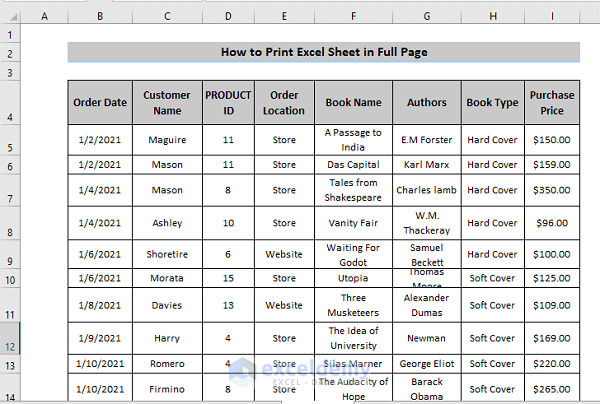Select the 'A Passage to India' cell
Image resolution: width=600 pixels, height=404 pixels.
pos(354,140)
